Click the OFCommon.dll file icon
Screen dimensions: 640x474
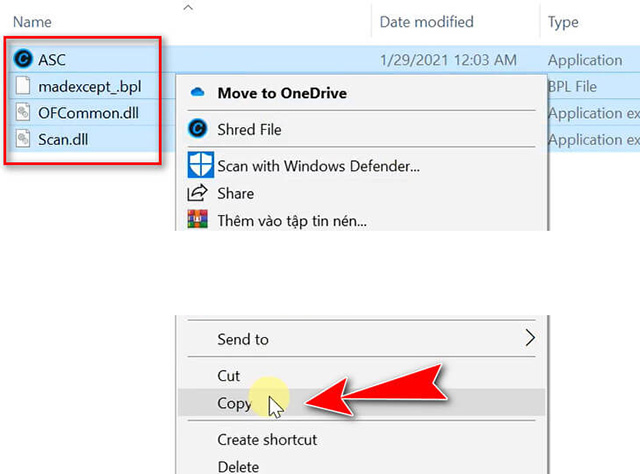pos(23,112)
